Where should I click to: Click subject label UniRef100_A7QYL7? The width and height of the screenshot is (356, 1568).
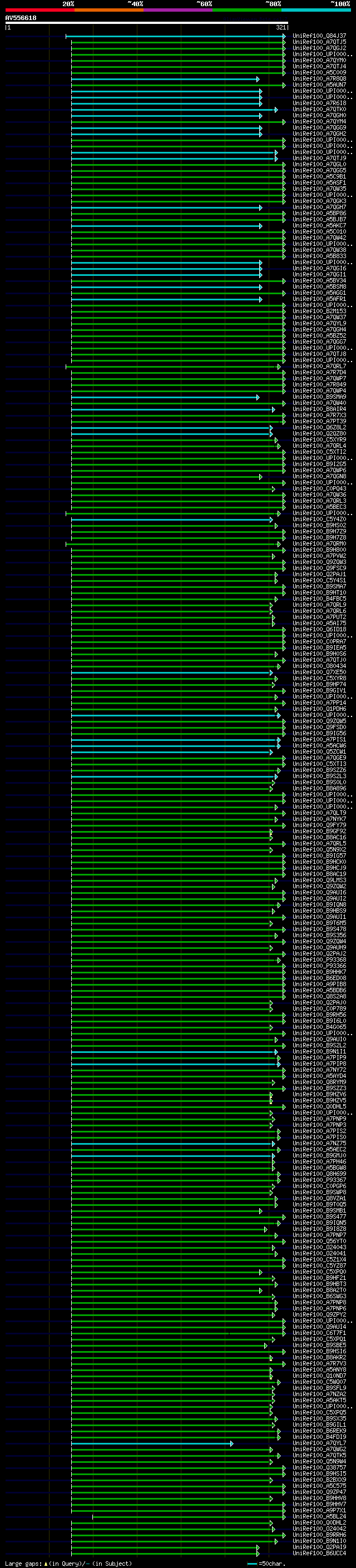(x=319, y=1443)
